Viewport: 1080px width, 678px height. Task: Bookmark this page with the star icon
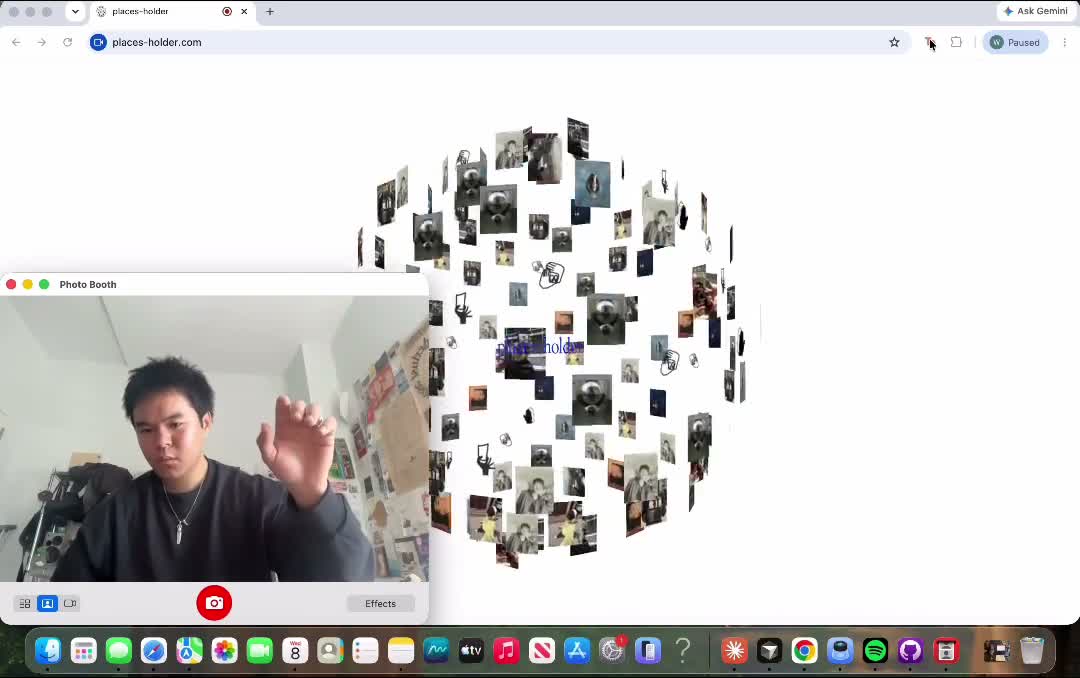point(894,42)
